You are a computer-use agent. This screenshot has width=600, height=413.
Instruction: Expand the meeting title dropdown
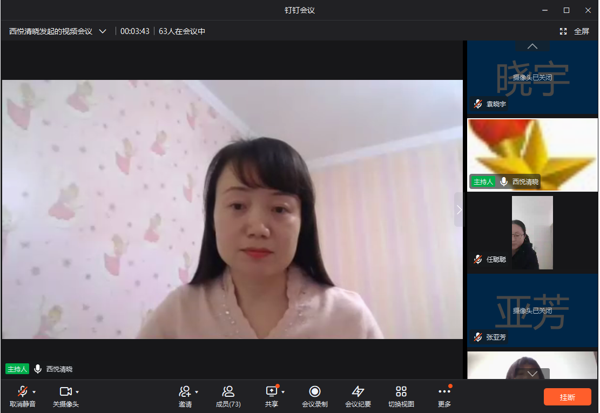102,31
